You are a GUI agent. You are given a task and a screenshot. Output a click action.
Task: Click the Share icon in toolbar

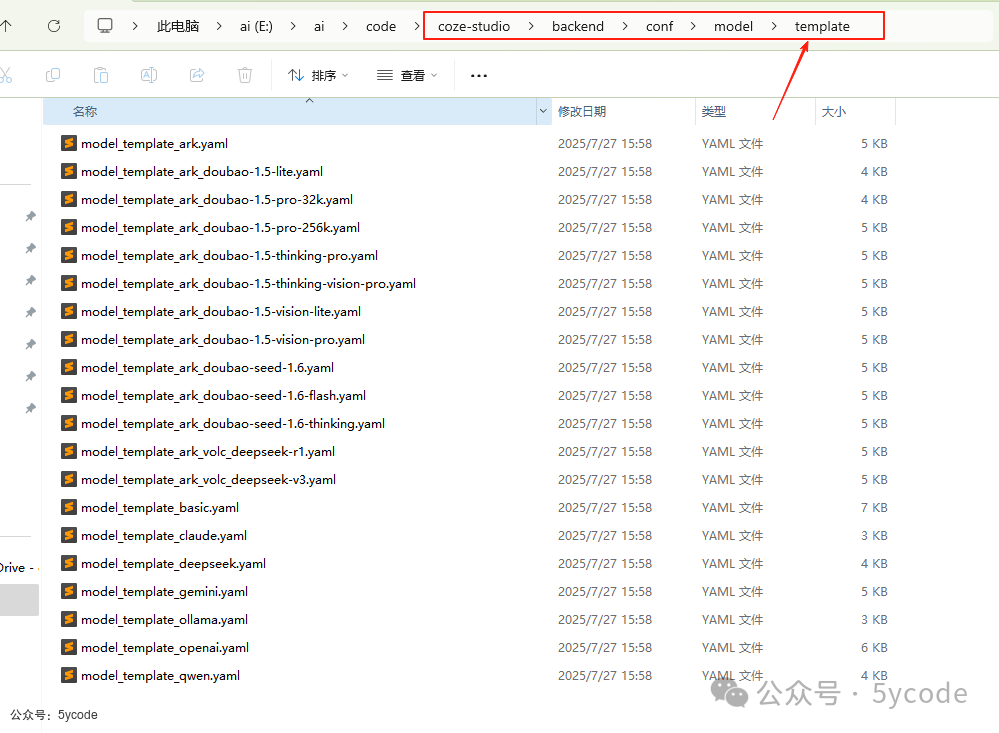(x=197, y=75)
